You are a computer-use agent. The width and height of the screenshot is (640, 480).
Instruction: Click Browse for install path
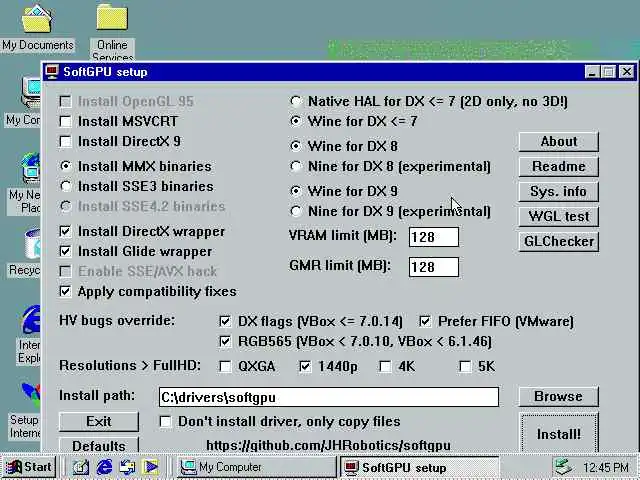(558, 396)
